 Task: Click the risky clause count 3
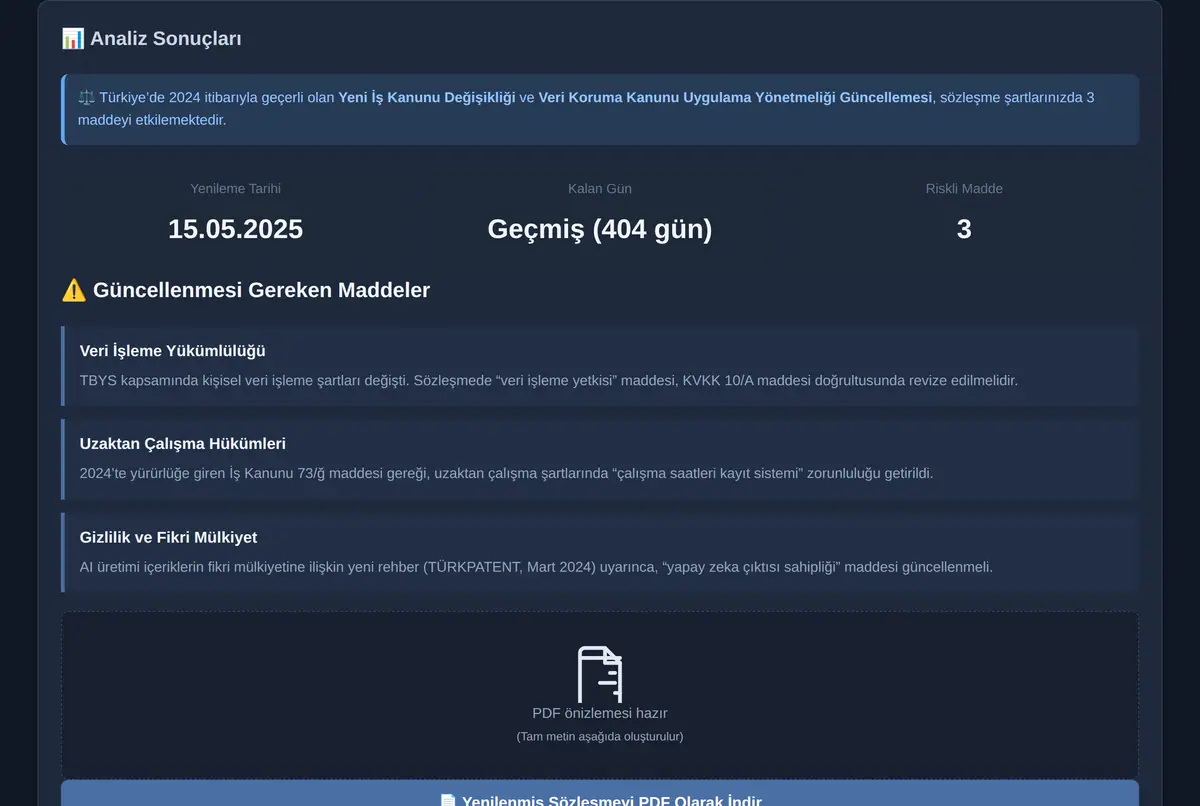964,229
